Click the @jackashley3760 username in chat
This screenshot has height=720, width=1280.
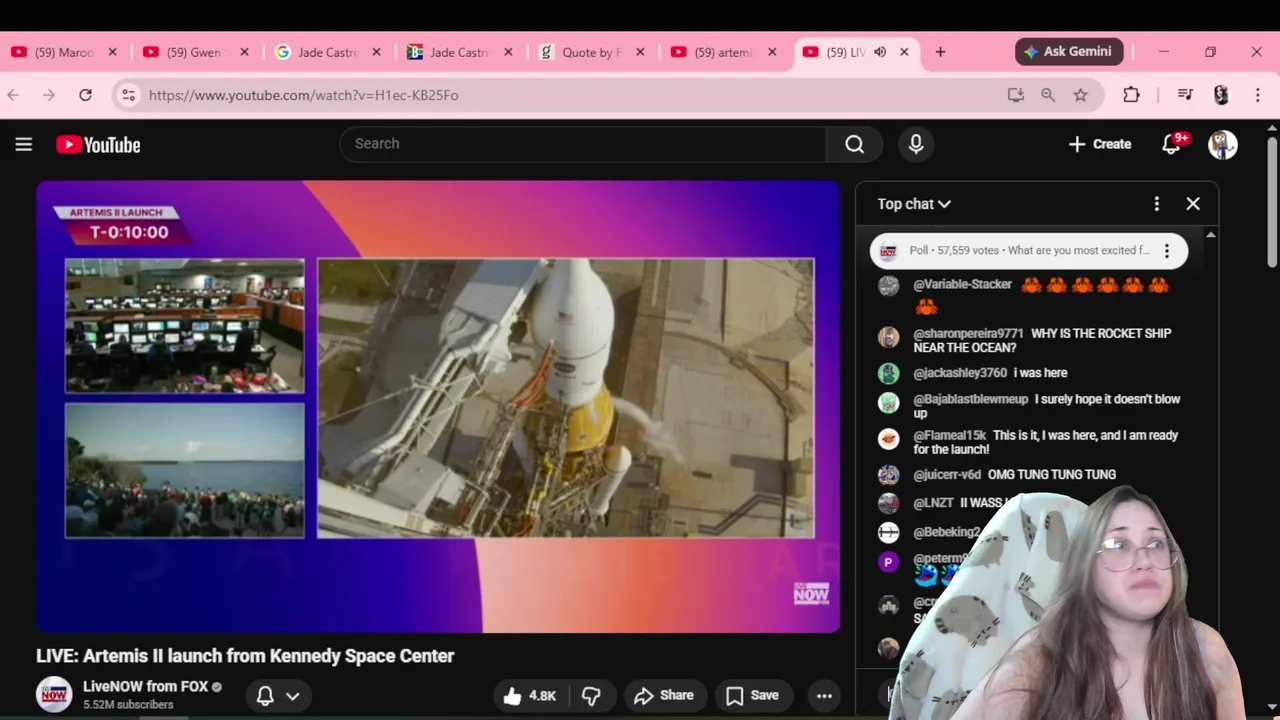[960, 373]
